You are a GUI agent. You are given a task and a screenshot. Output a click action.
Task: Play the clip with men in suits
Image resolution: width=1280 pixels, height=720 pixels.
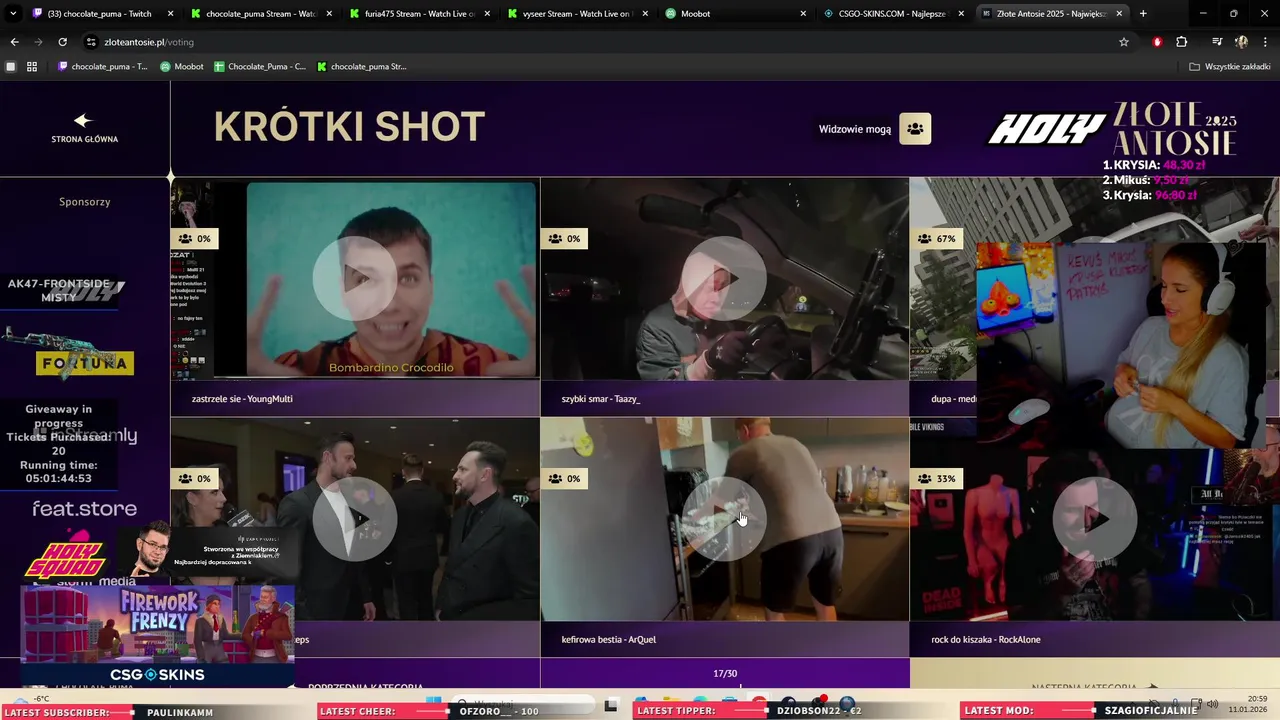(x=354, y=519)
